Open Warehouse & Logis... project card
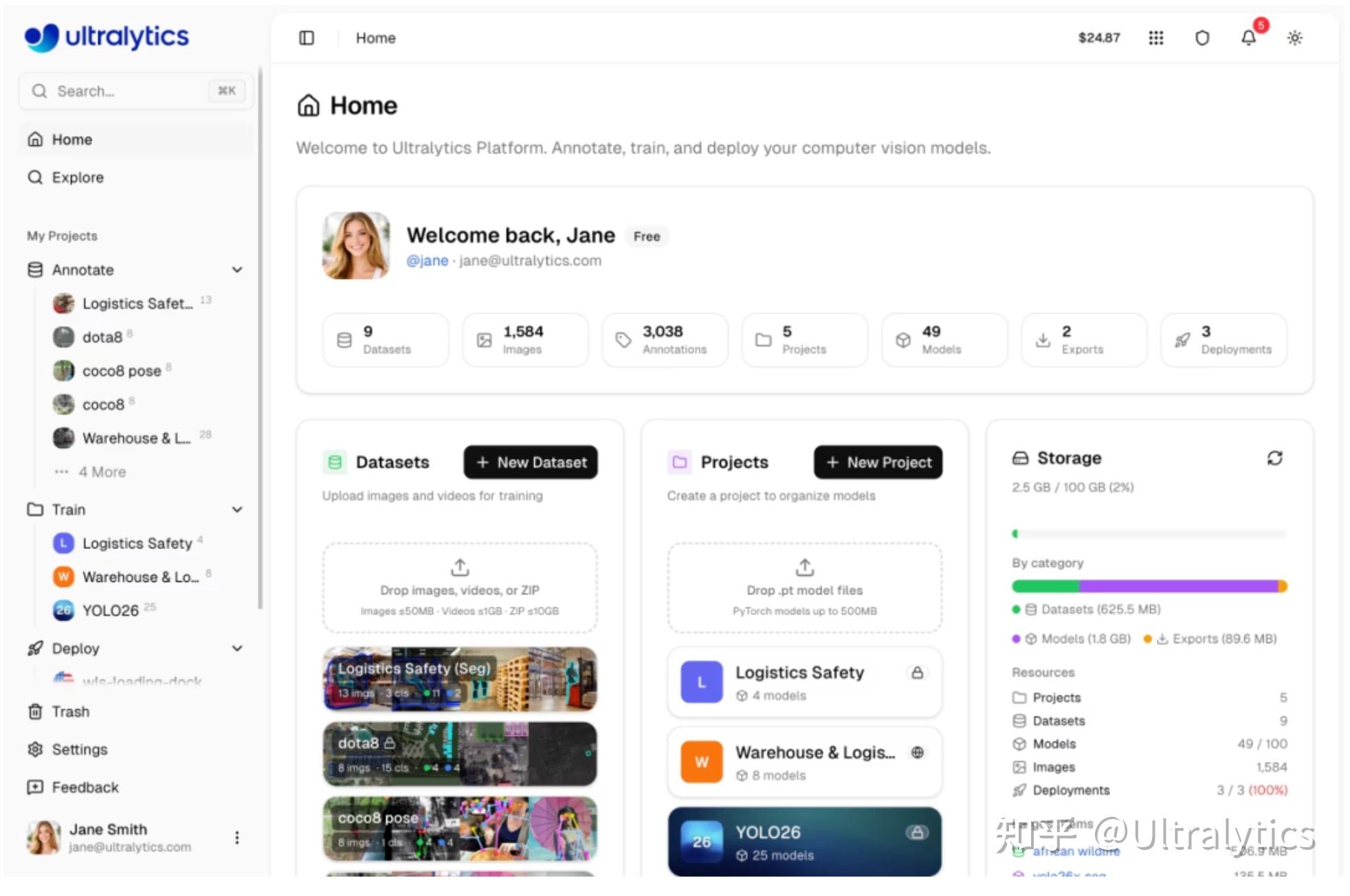Image resolution: width=1350 pixels, height=896 pixels. (805, 762)
